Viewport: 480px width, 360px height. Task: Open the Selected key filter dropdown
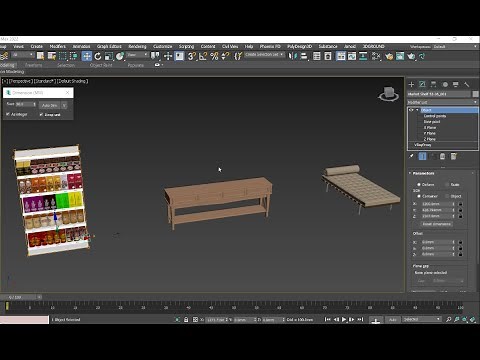[x=422, y=319]
